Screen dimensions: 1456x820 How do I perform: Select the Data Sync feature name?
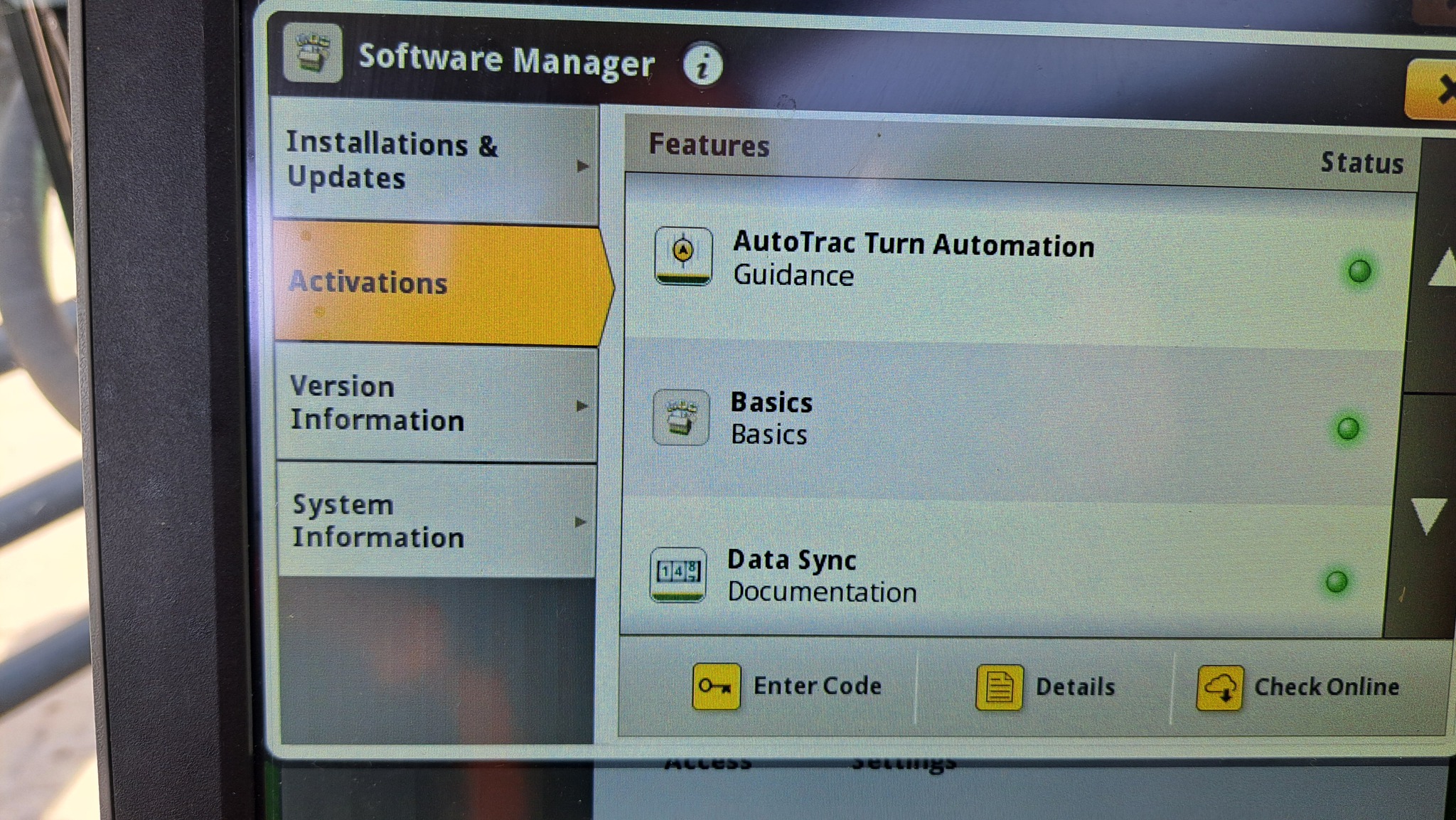click(792, 560)
